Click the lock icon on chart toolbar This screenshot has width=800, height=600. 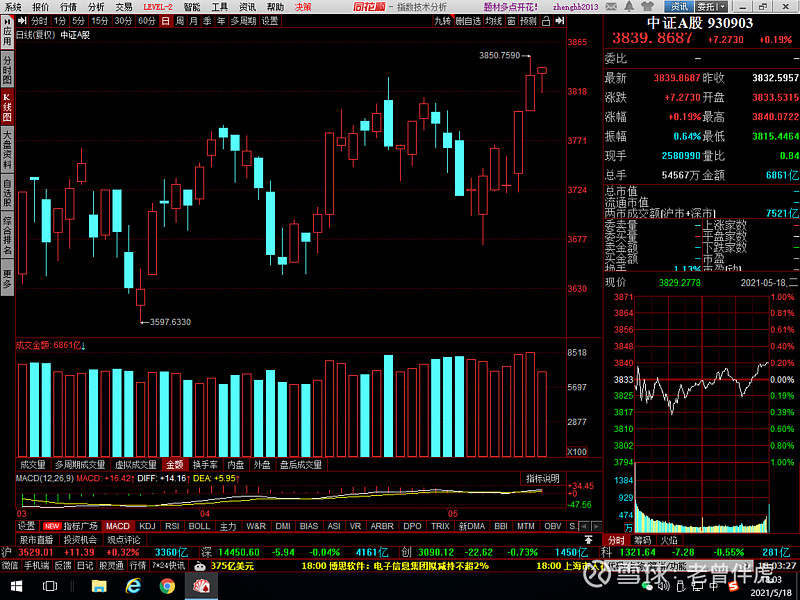point(546,21)
